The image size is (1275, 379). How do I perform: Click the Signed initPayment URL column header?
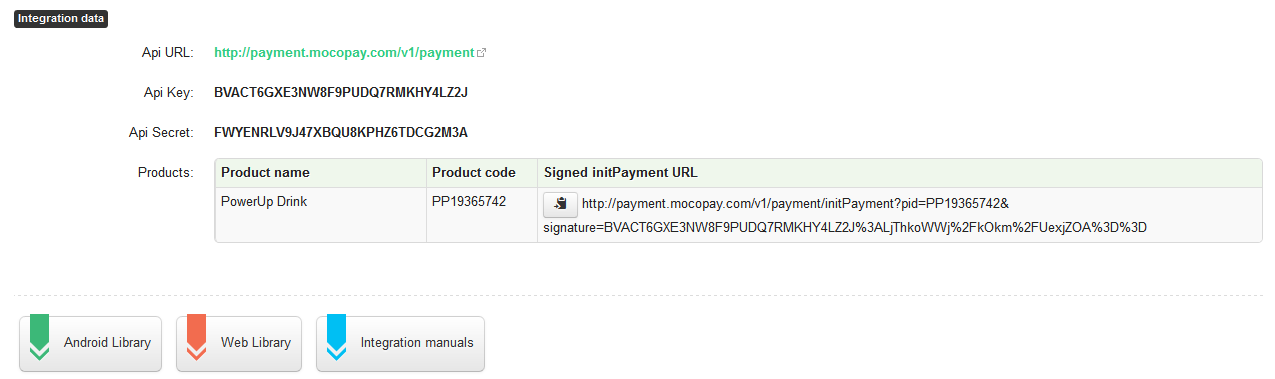pos(621,173)
